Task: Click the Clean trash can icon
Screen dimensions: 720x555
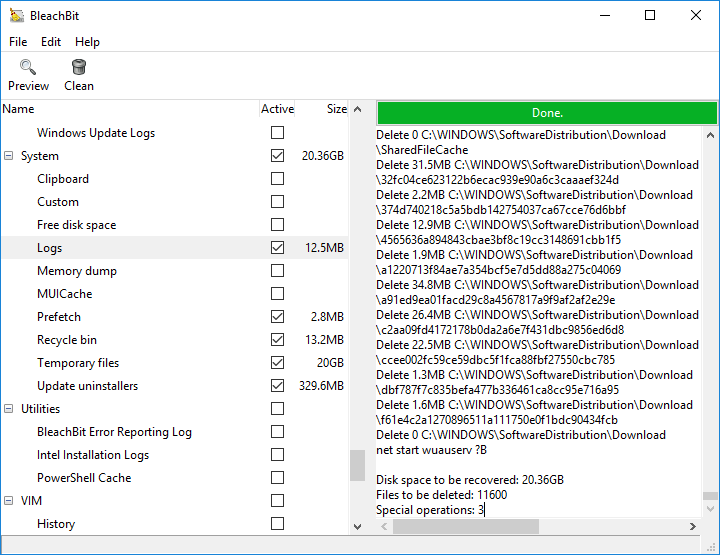Action: tap(79, 67)
